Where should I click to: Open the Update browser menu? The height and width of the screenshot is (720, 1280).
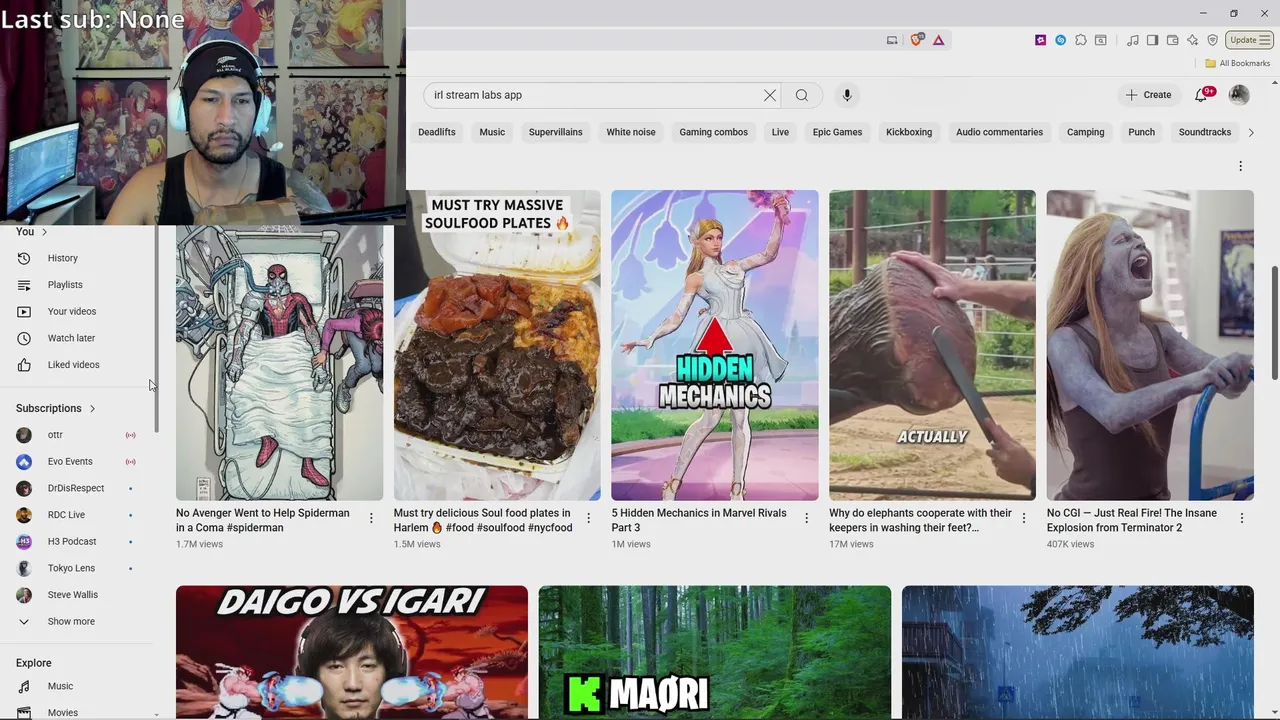pos(1249,40)
